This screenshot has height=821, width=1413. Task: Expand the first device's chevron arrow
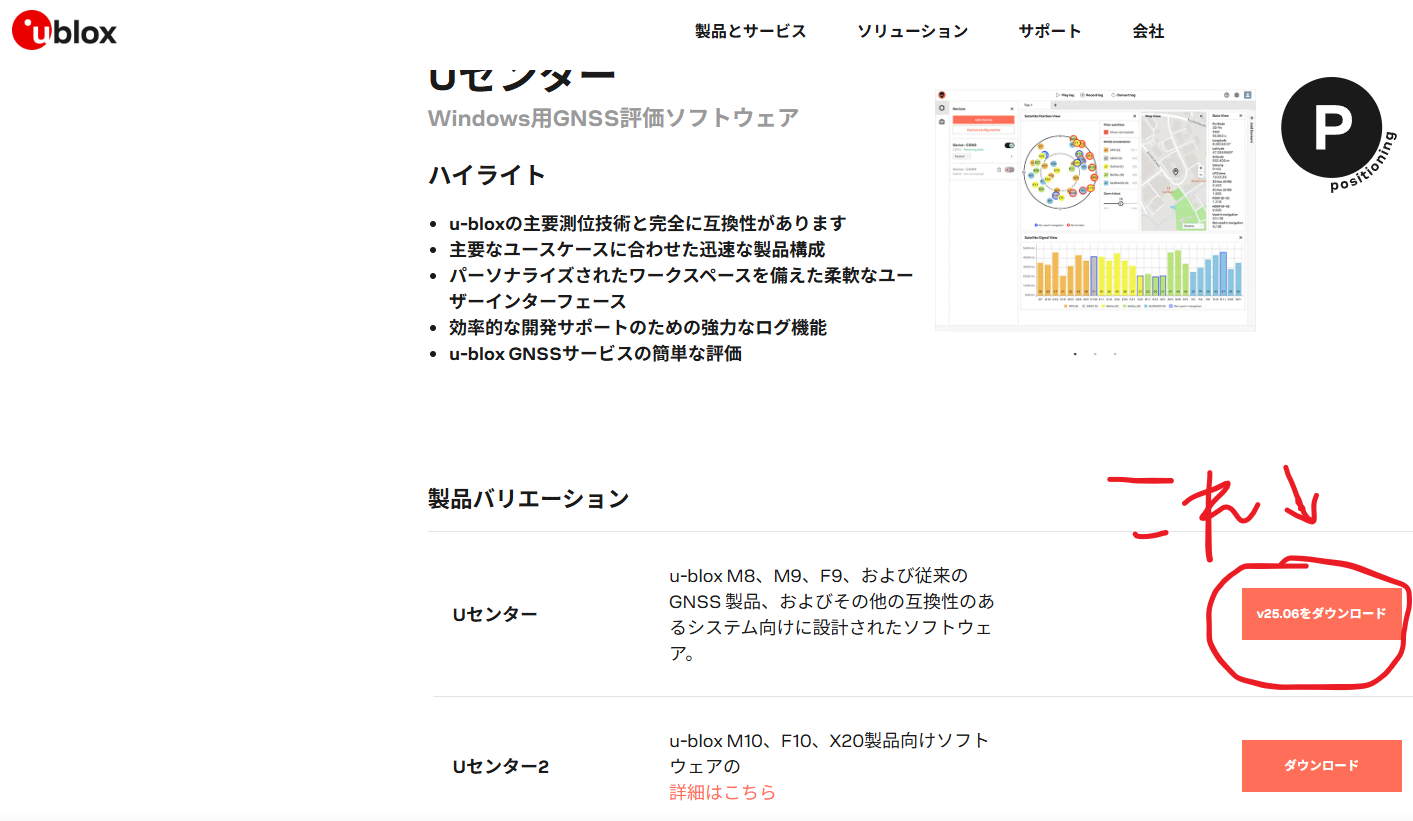point(1011,157)
